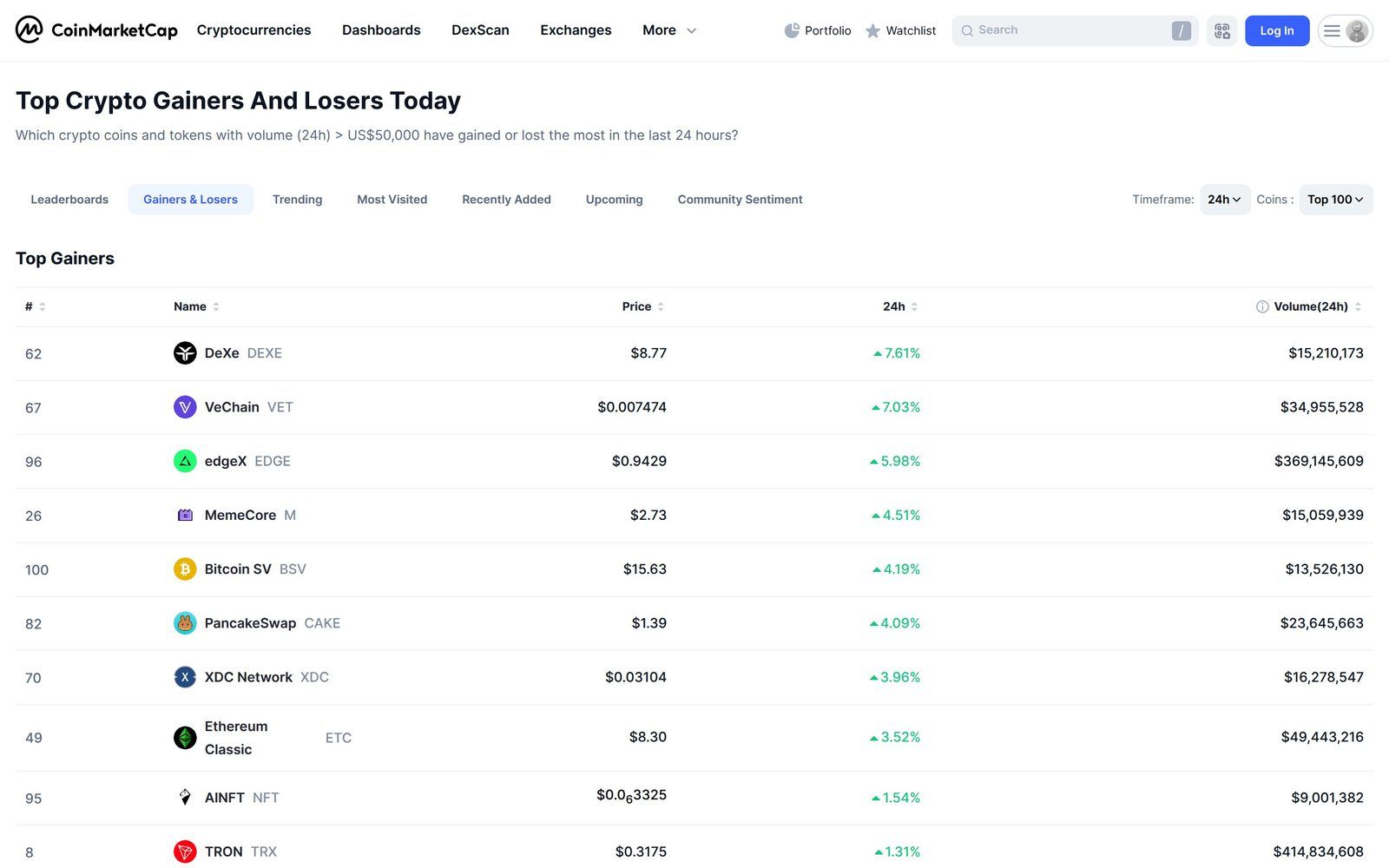This screenshot has height=868, width=1389.
Task: Click the Log In button
Action: (x=1276, y=30)
